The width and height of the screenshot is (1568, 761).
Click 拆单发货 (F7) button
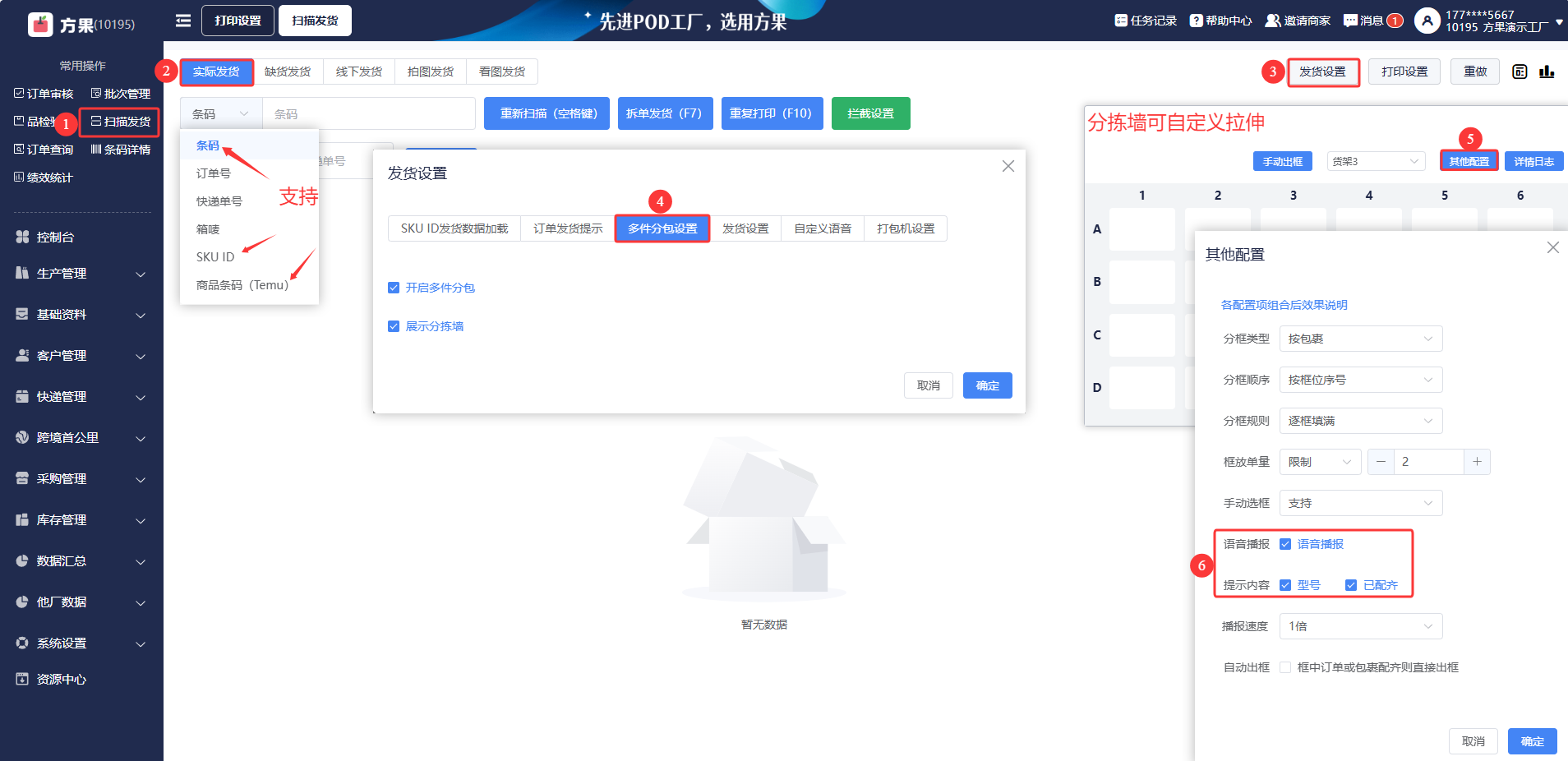[x=665, y=113]
